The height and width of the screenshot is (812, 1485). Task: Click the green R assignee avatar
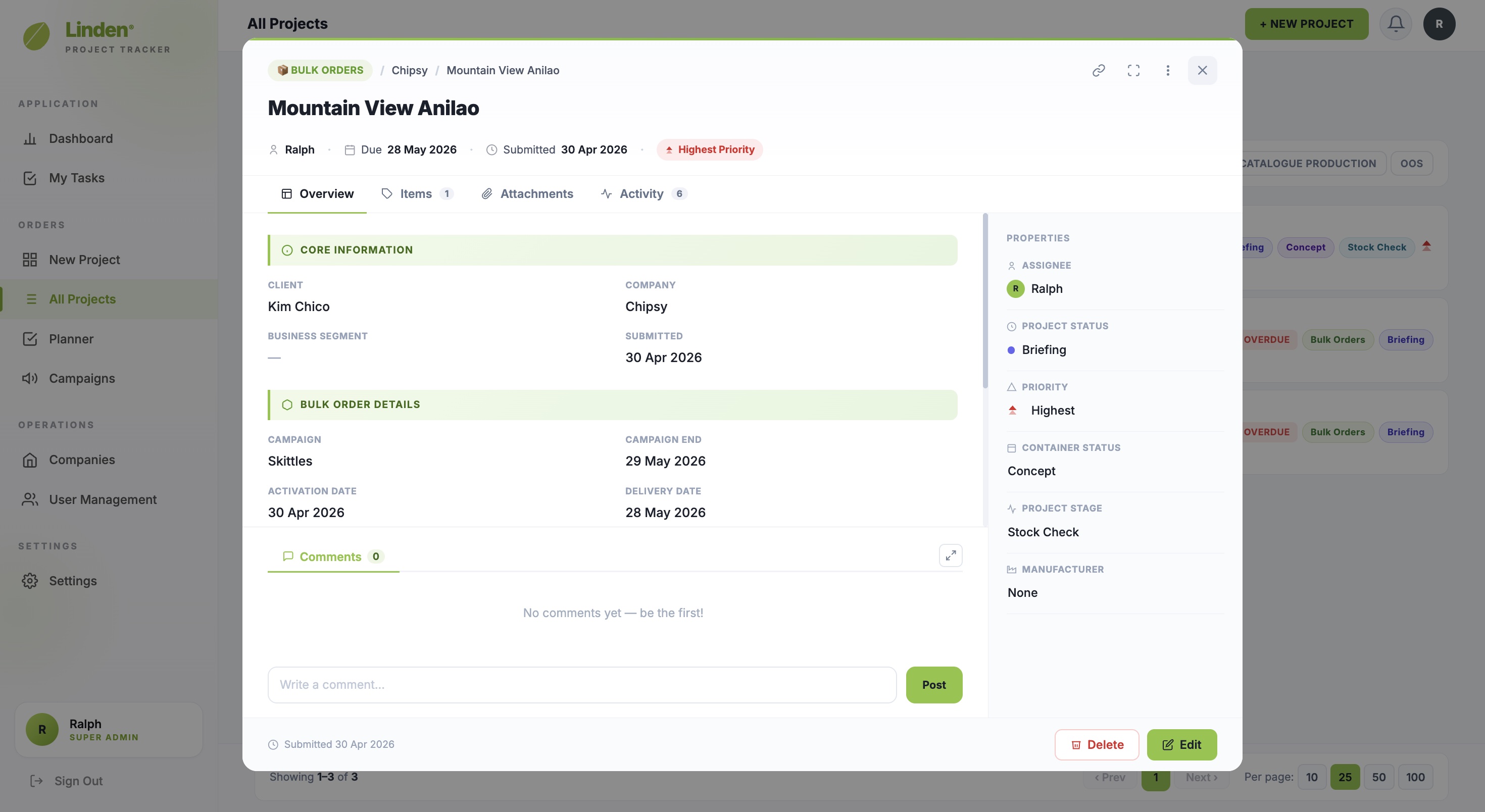[1015, 289]
